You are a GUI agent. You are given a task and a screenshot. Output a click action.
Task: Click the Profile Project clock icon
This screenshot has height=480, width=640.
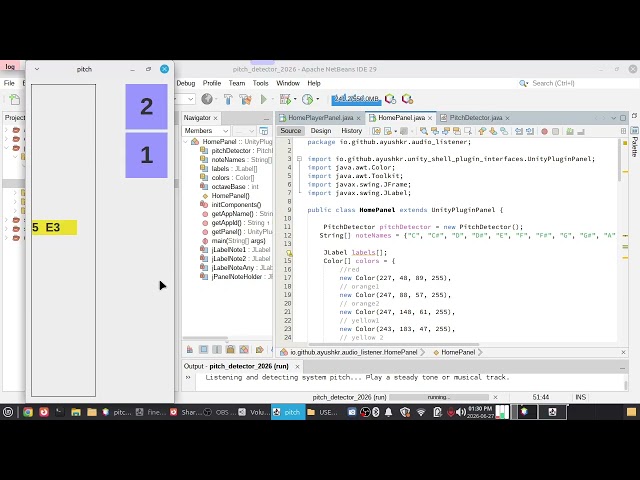307,99
